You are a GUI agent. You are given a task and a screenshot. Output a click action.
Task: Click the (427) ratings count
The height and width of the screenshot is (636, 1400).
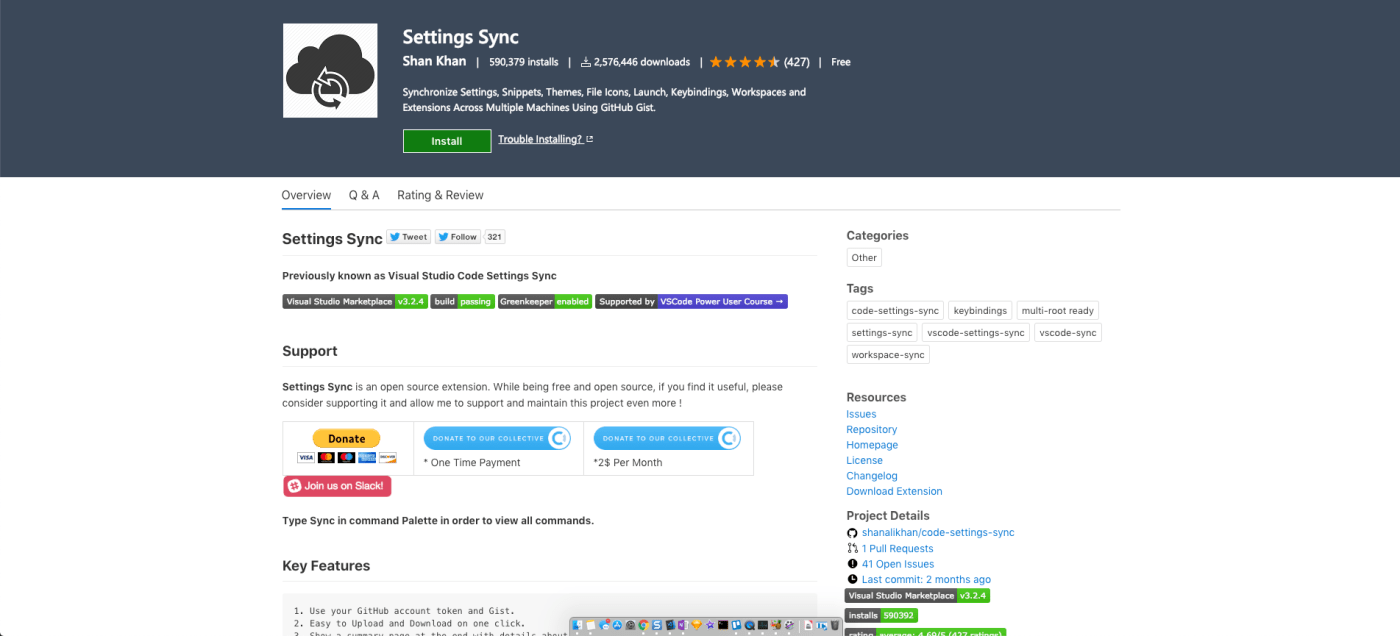[797, 62]
